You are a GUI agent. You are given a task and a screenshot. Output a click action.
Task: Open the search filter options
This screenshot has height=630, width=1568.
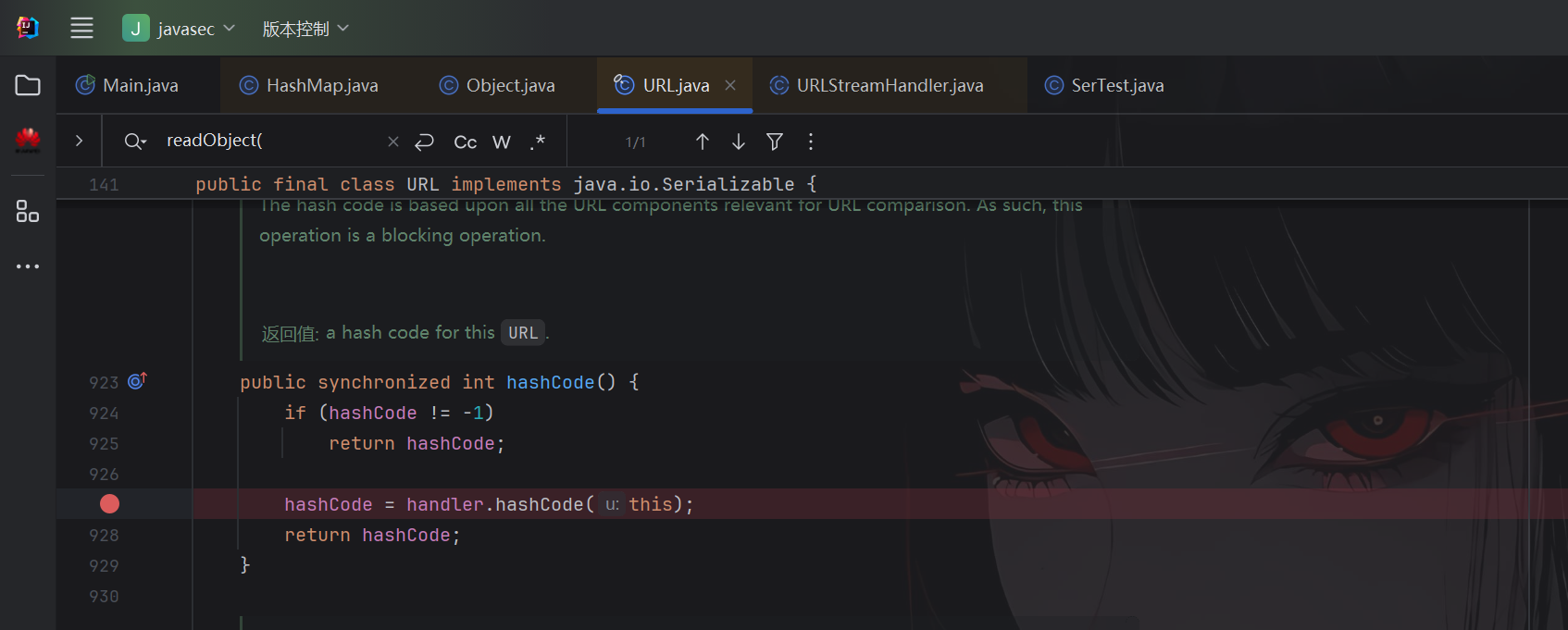coord(775,142)
